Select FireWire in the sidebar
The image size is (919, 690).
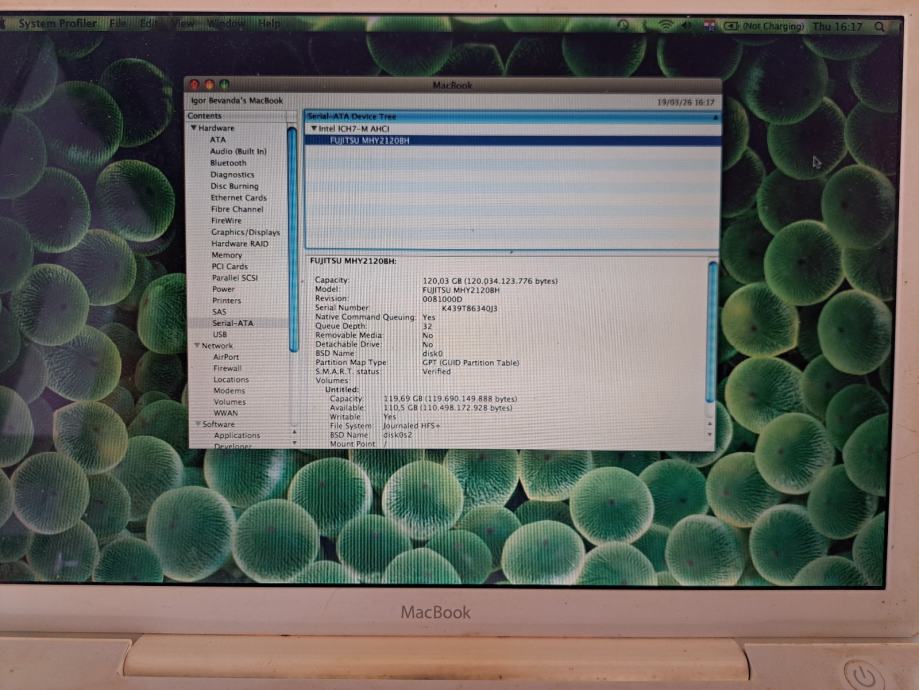pyautogui.click(x=226, y=220)
